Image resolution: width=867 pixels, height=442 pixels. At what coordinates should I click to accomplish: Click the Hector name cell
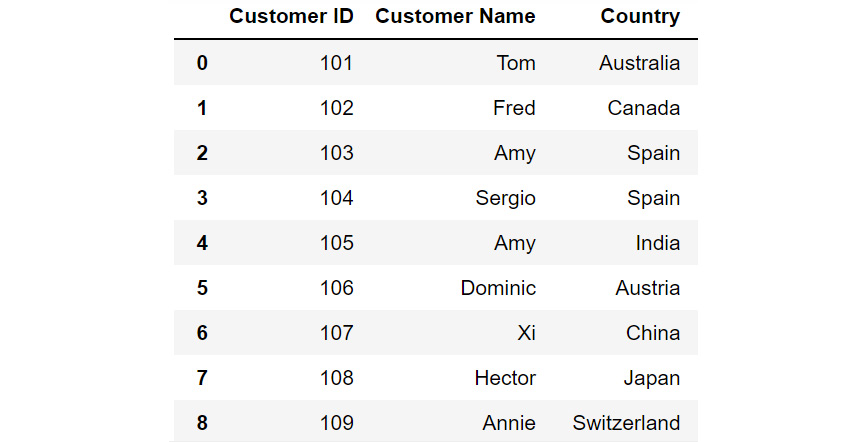(505, 378)
